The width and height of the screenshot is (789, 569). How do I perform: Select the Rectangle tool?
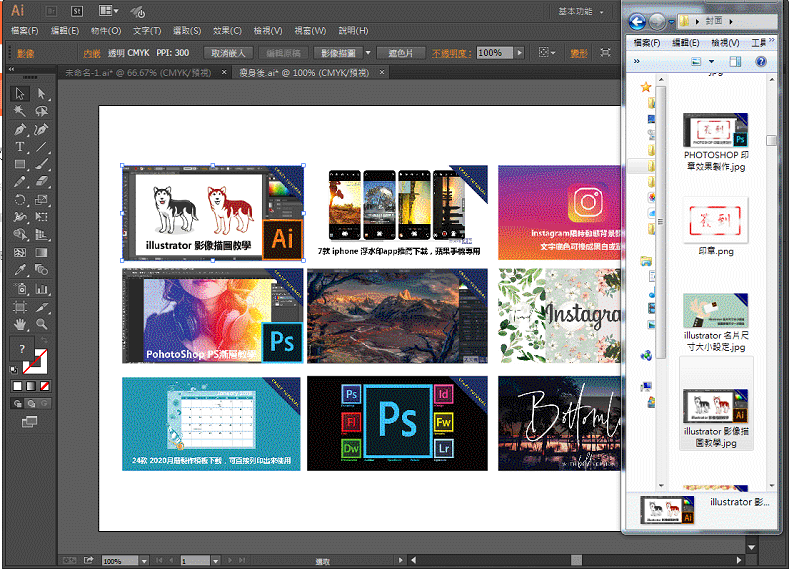(x=20, y=164)
